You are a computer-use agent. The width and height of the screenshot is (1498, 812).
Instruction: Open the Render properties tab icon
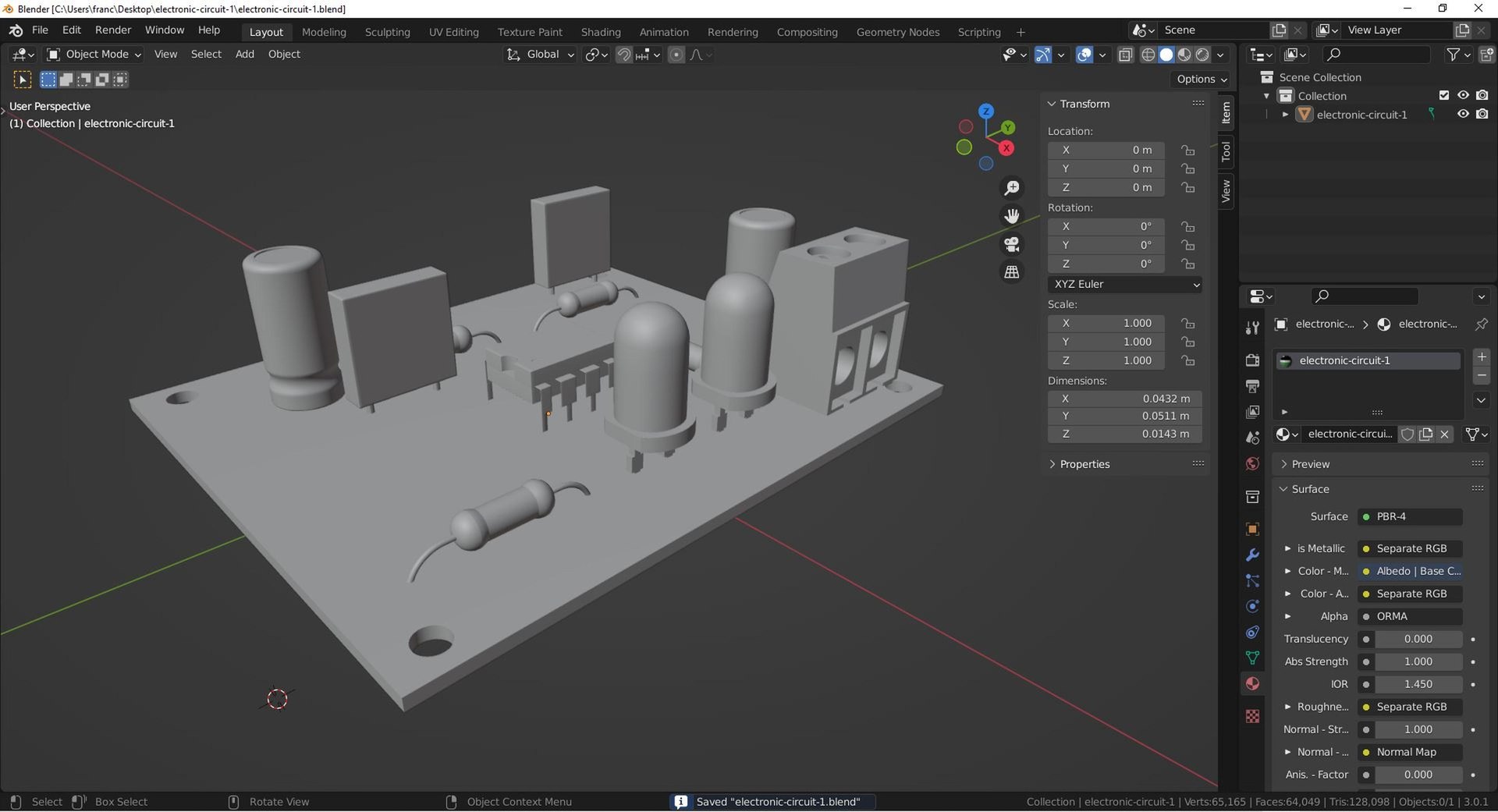pyautogui.click(x=1252, y=360)
